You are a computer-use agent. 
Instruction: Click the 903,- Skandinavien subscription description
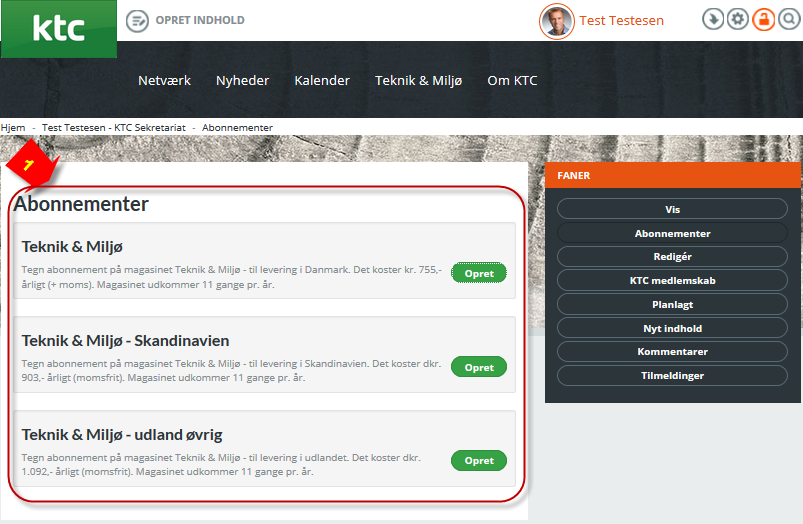click(x=231, y=370)
